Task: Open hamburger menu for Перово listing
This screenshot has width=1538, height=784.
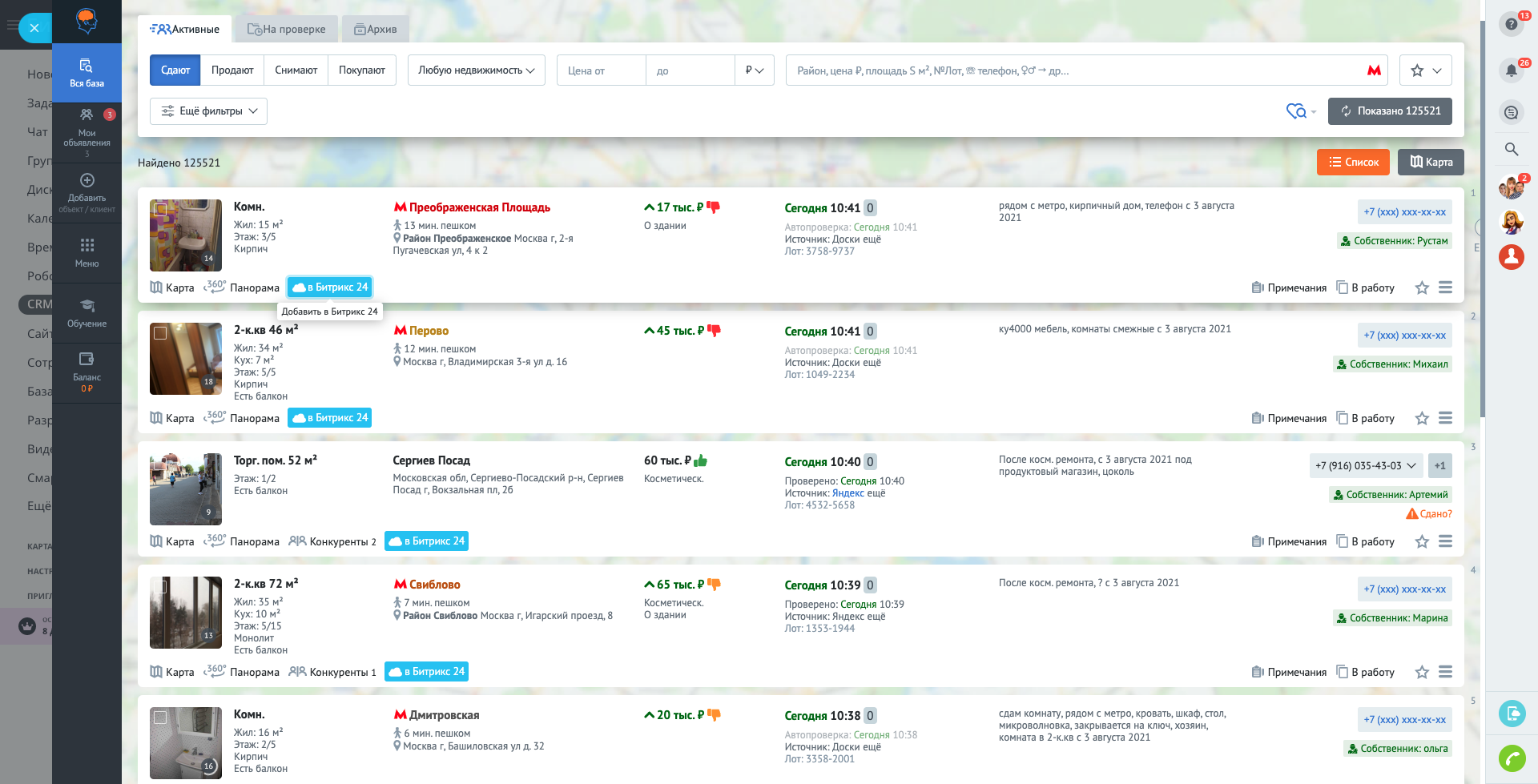Action: pos(1445,418)
